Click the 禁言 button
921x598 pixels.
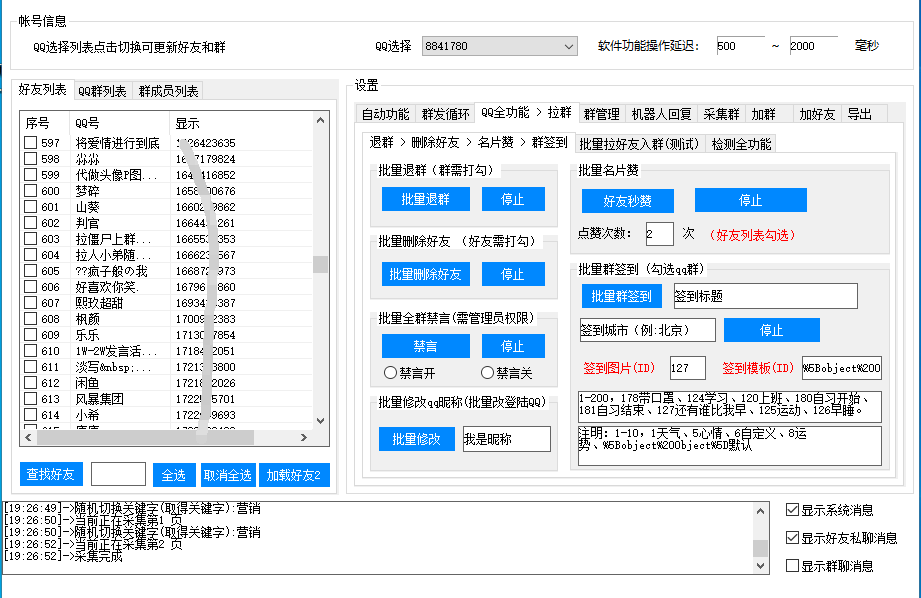tap(425, 346)
